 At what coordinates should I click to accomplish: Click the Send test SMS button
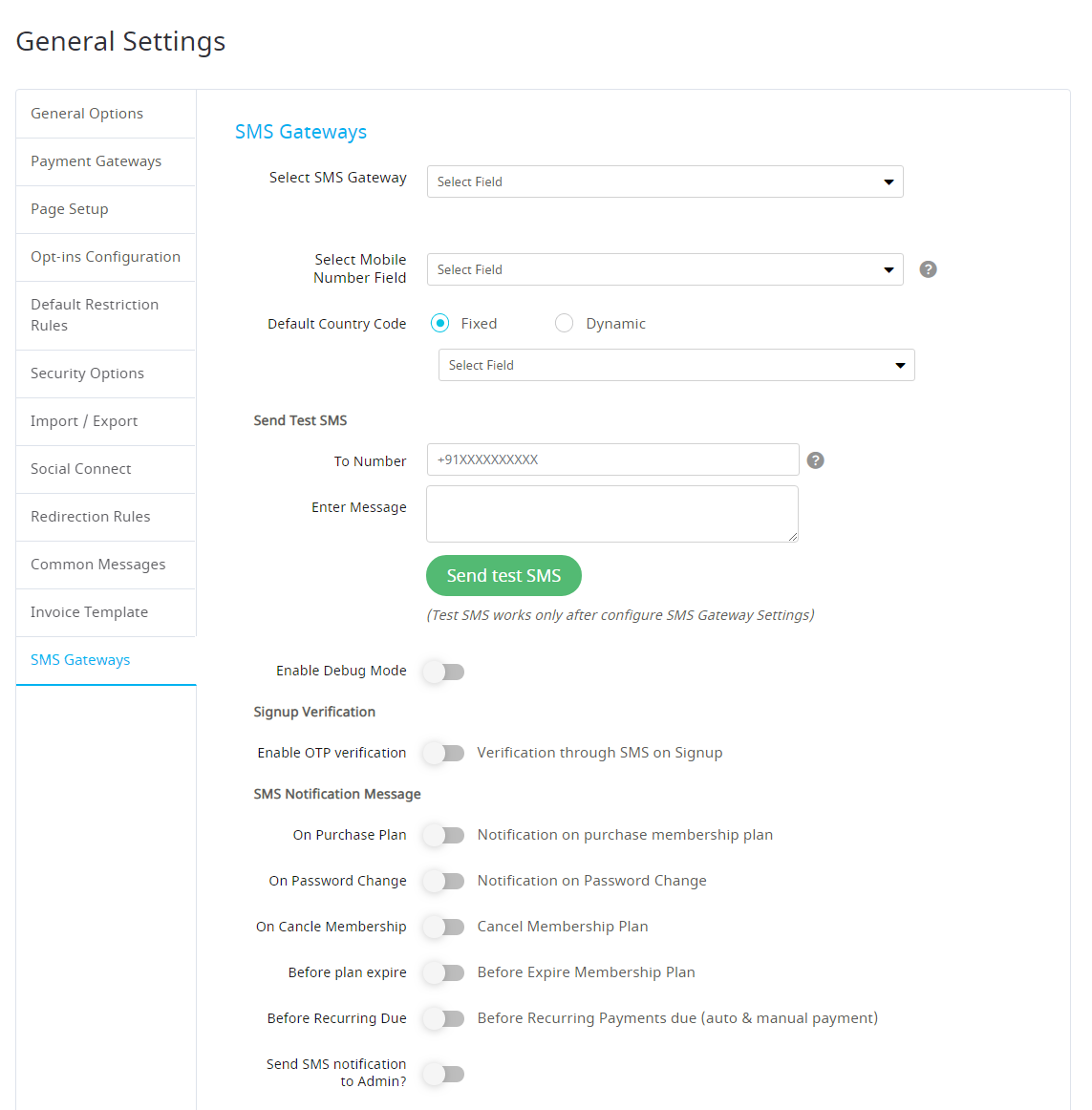[x=503, y=575]
